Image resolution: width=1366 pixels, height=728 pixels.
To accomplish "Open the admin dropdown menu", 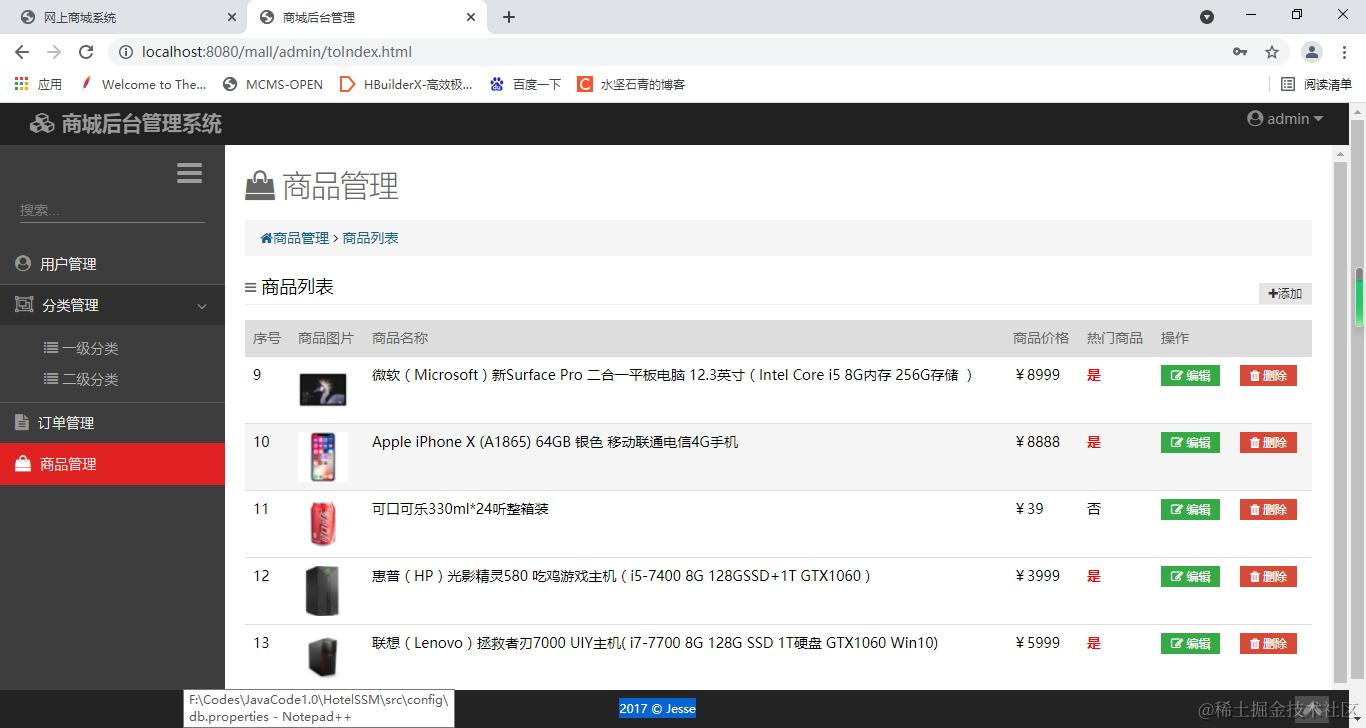I will pos(1286,118).
